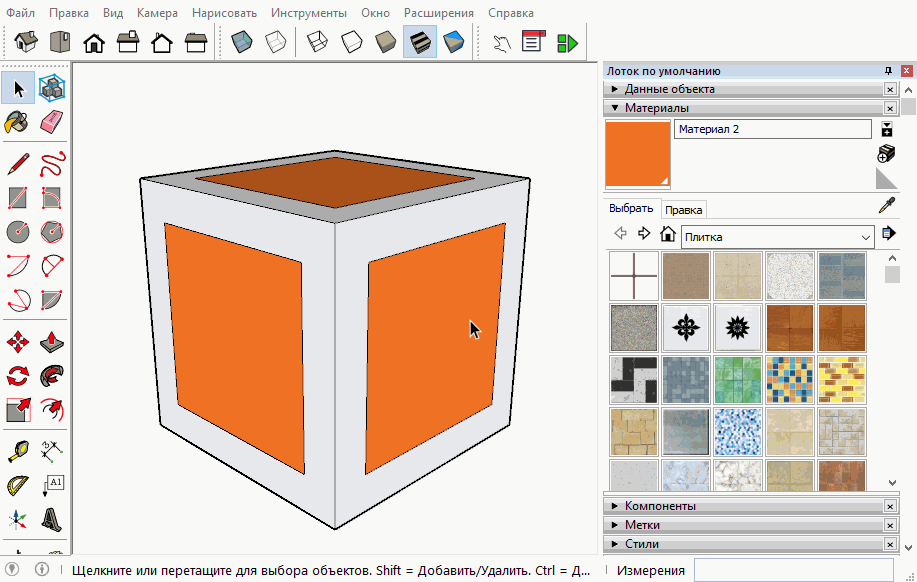Screen dimensions: 917x582
Task: Toggle shaded with textures style
Action: 420,42
